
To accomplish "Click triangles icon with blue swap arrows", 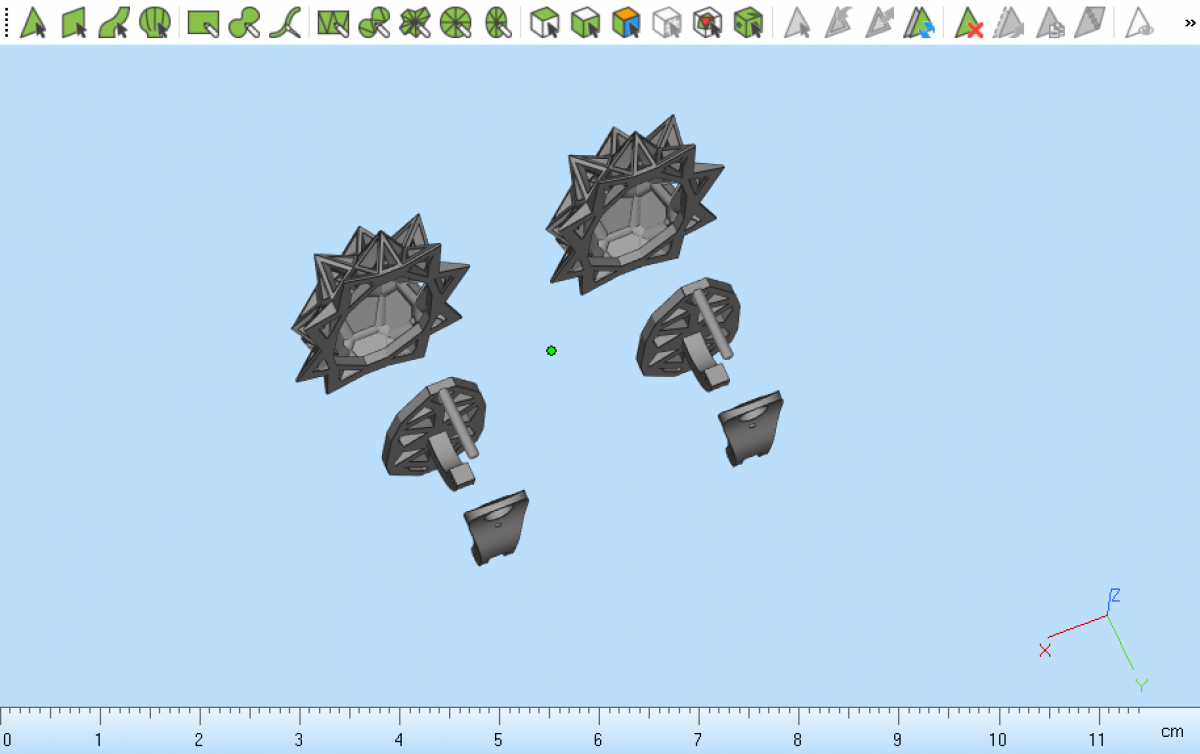I will pos(919,22).
